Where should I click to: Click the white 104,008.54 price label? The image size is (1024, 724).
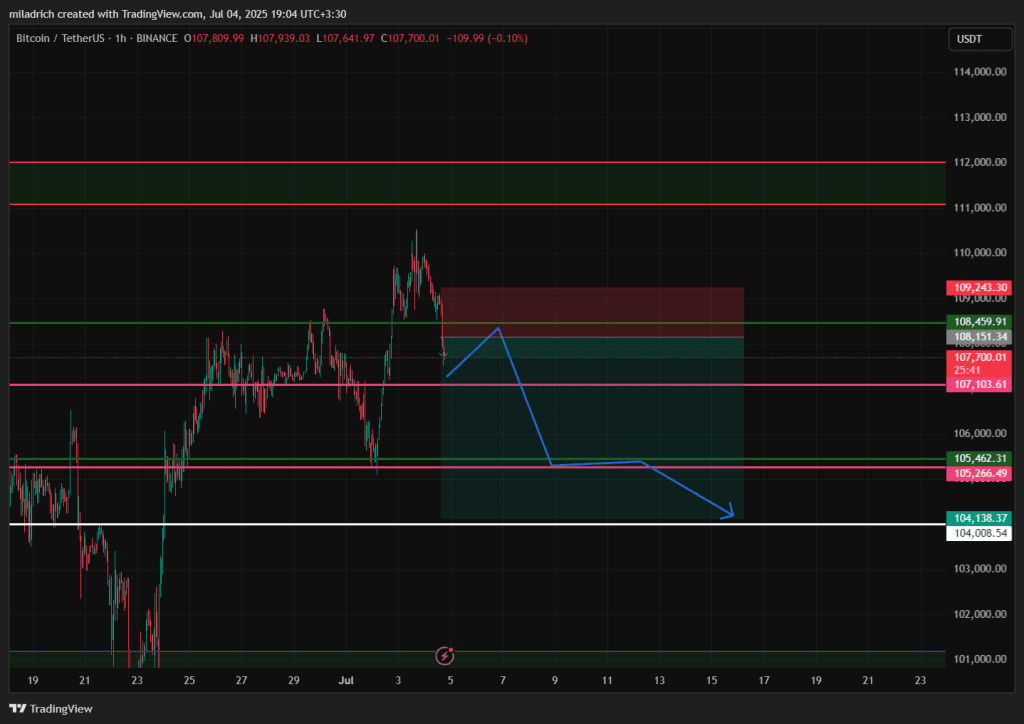(x=978, y=534)
